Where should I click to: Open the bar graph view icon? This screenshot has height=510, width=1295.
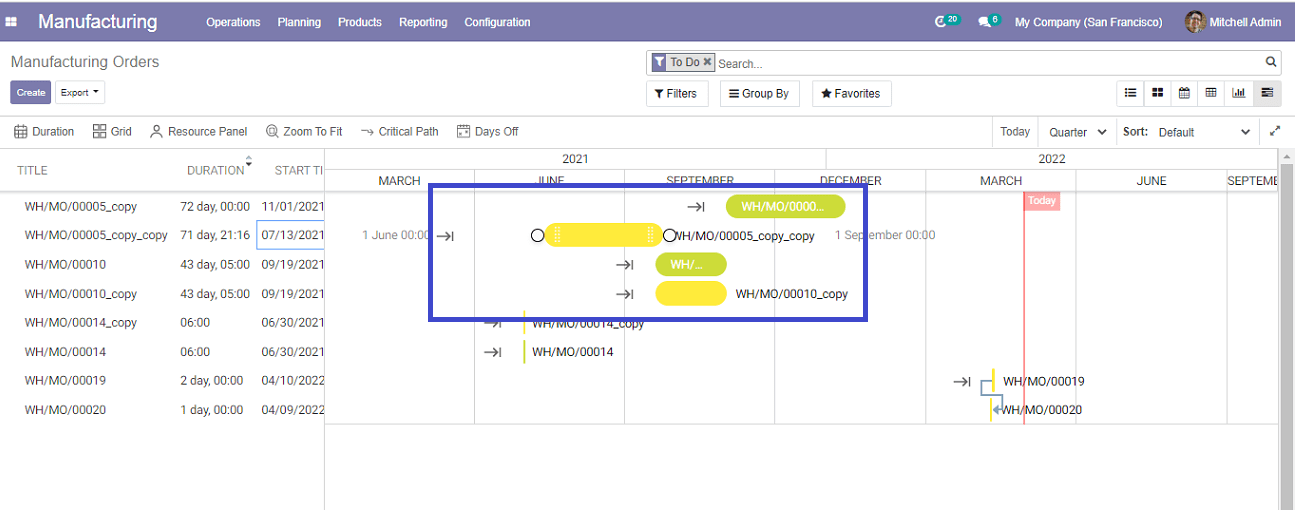[1238, 93]
